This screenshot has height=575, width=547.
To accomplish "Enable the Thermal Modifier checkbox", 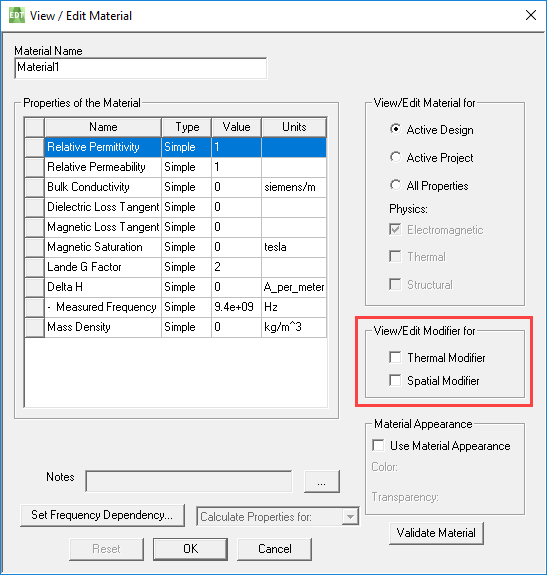I will tap(395, 357).
